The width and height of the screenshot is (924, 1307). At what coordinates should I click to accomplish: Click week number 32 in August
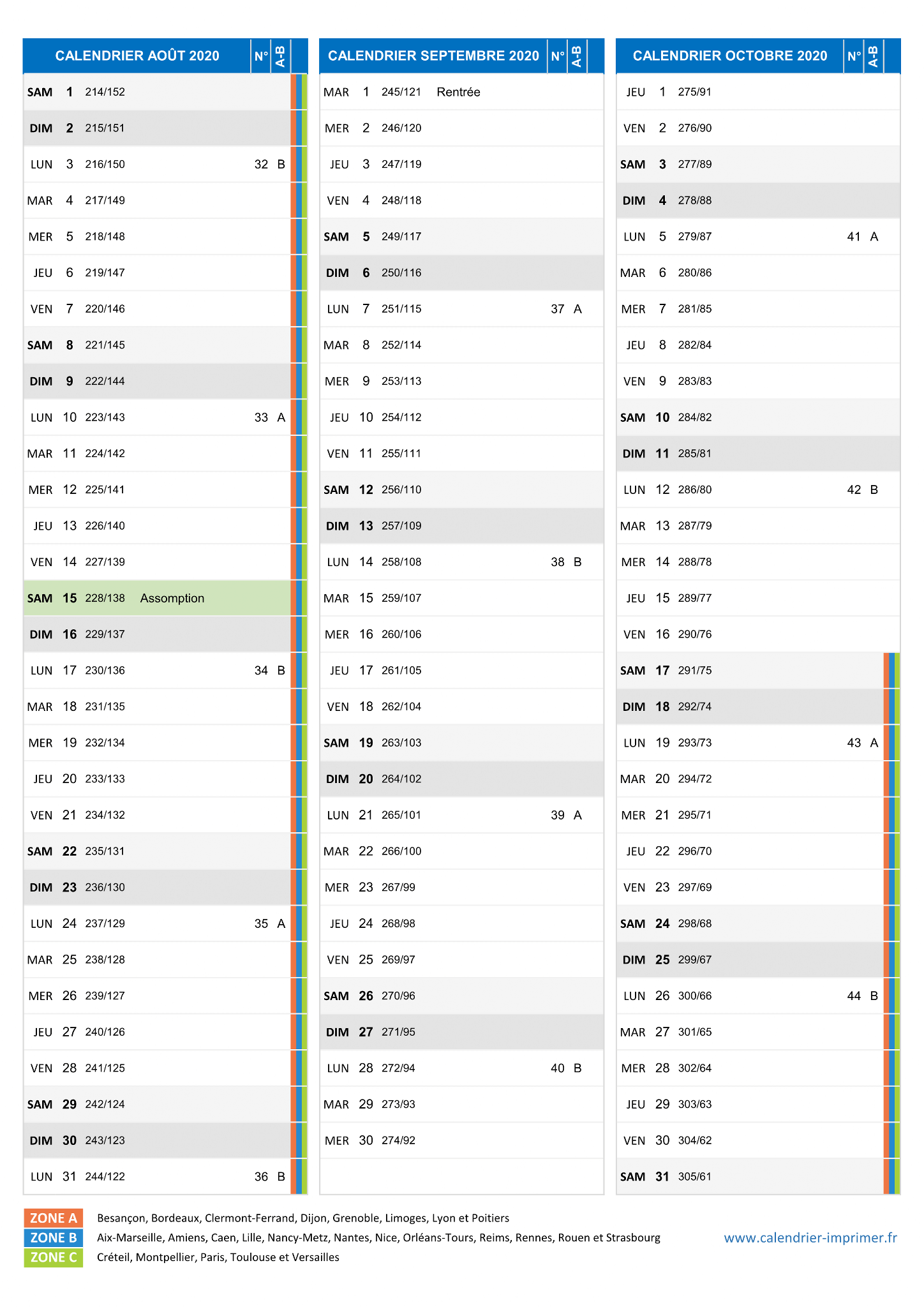click(261, 164)
